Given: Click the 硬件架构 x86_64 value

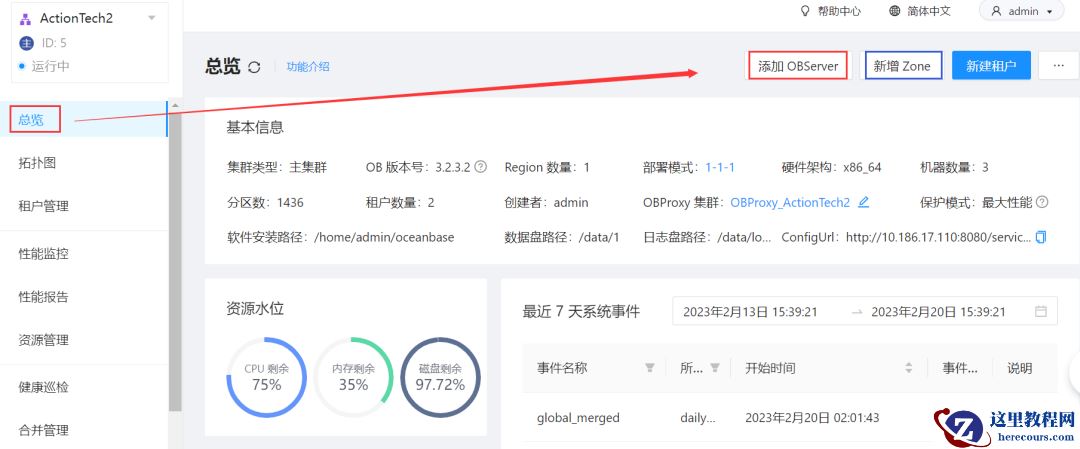Looking at the screenshot, I should pyautogui.click(x=862, y=167).
